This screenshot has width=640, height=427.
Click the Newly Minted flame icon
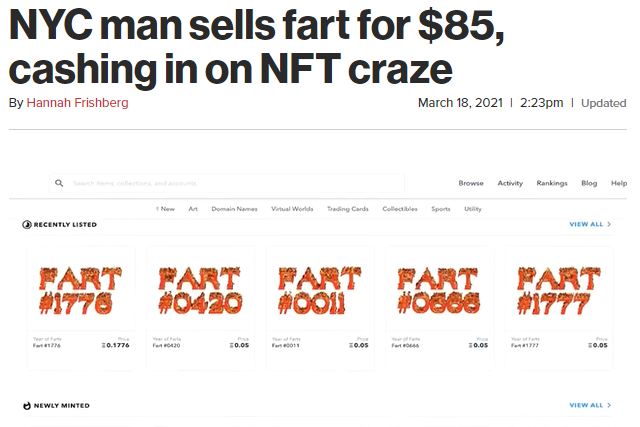point(27,406)
